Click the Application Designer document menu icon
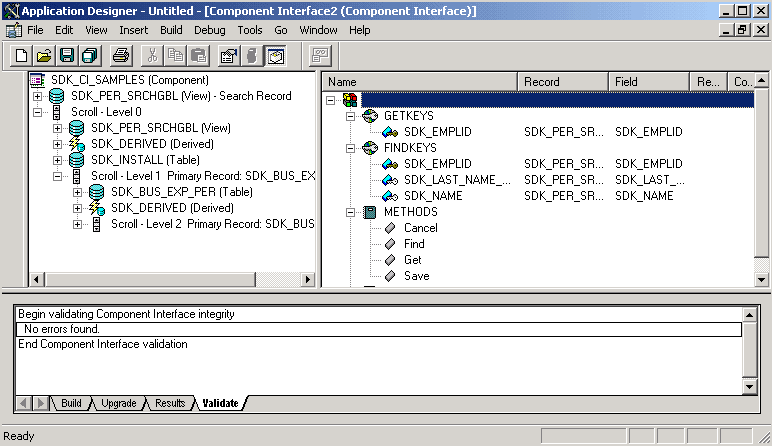This screenshot has width=772, height=446. [x=13, y=31]
